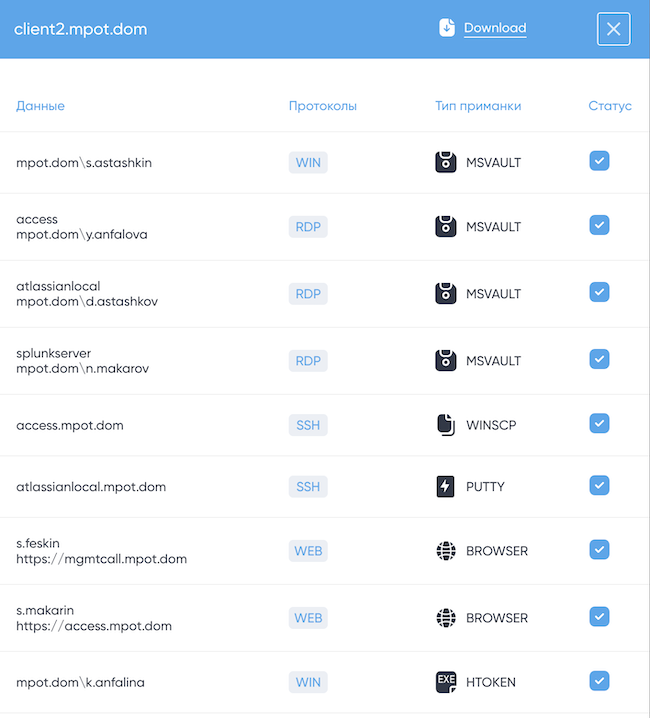Click the Протоколы column header
Image resolution: width=650 pixels, height=718 pixels.
click(x=322, y=106)
